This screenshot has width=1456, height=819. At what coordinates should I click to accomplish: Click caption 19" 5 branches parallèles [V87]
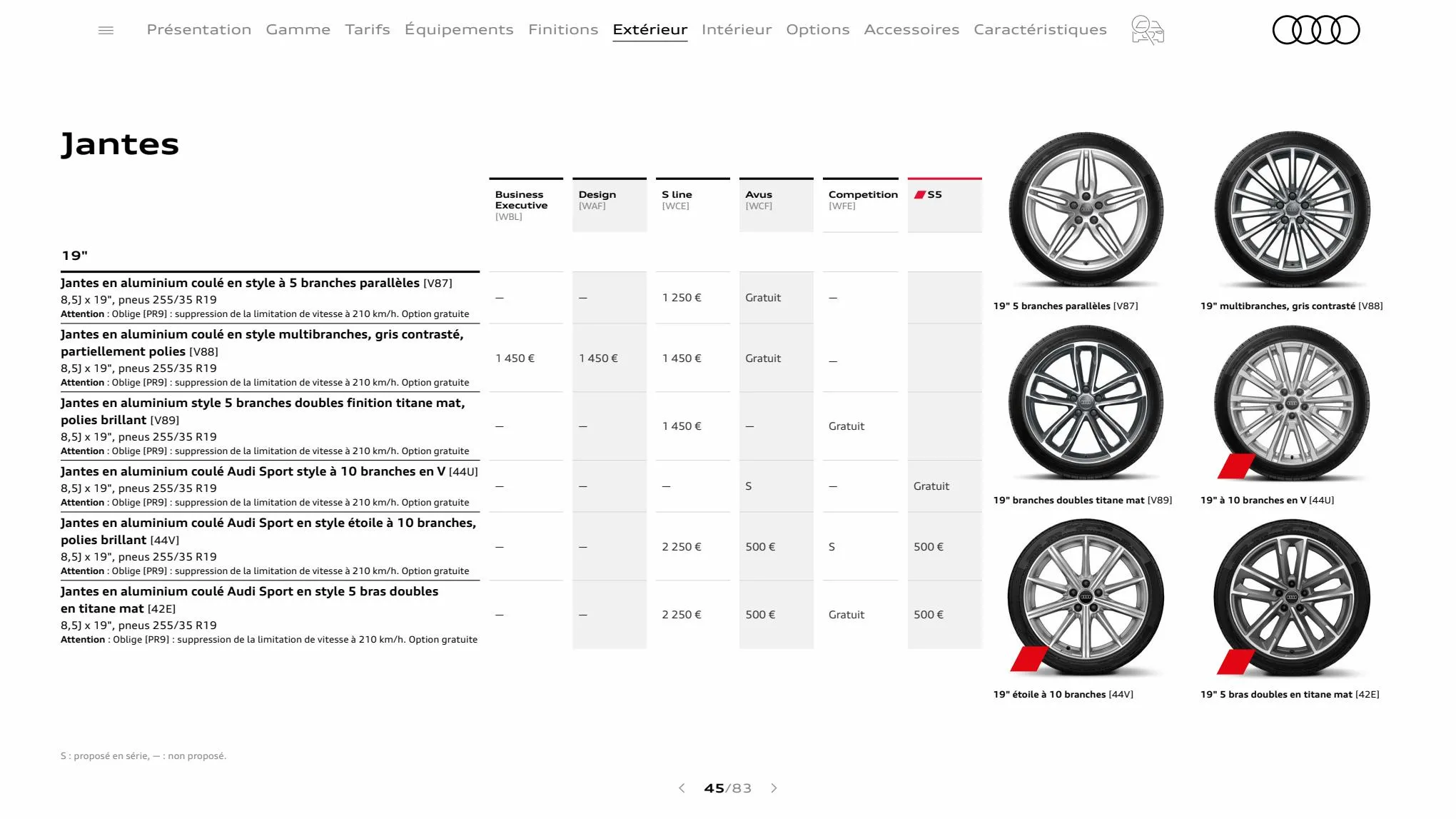[1066, 306]
